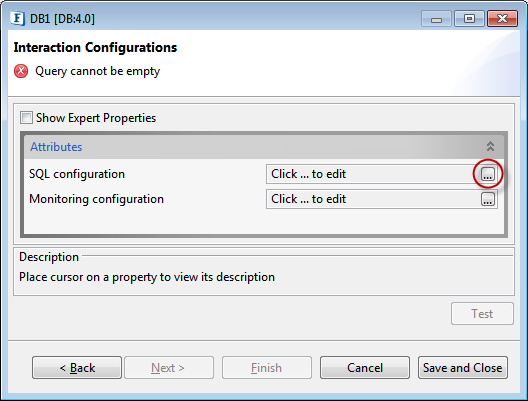528x401 pixels.
Task: Go to previous page with Back button
Action: pos(77,368)
